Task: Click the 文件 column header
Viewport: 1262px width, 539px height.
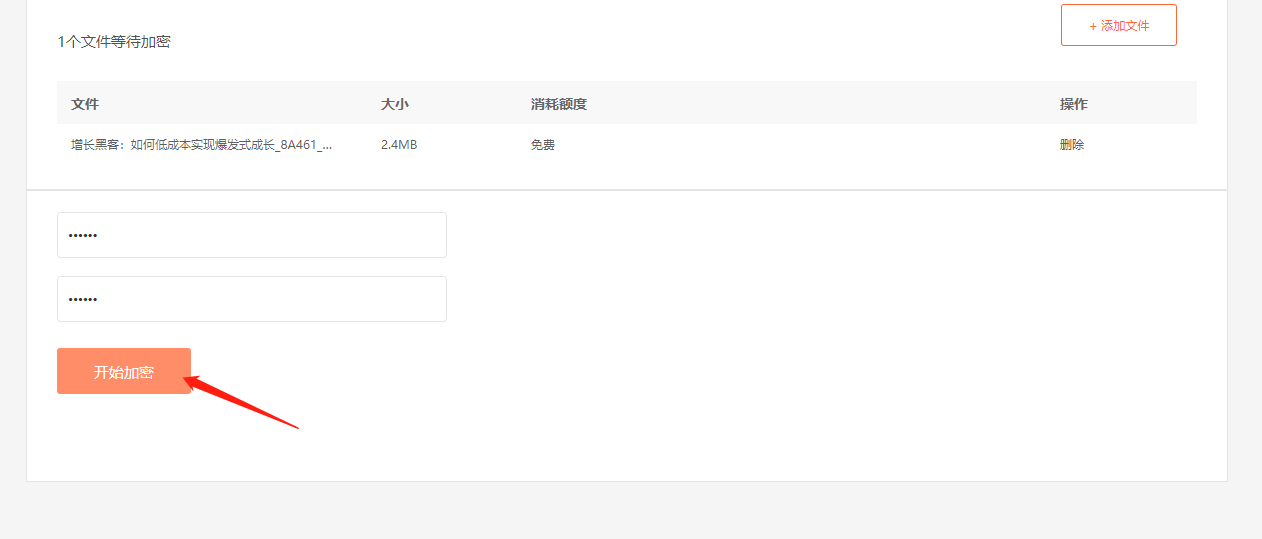Action: tap(85, 104)
